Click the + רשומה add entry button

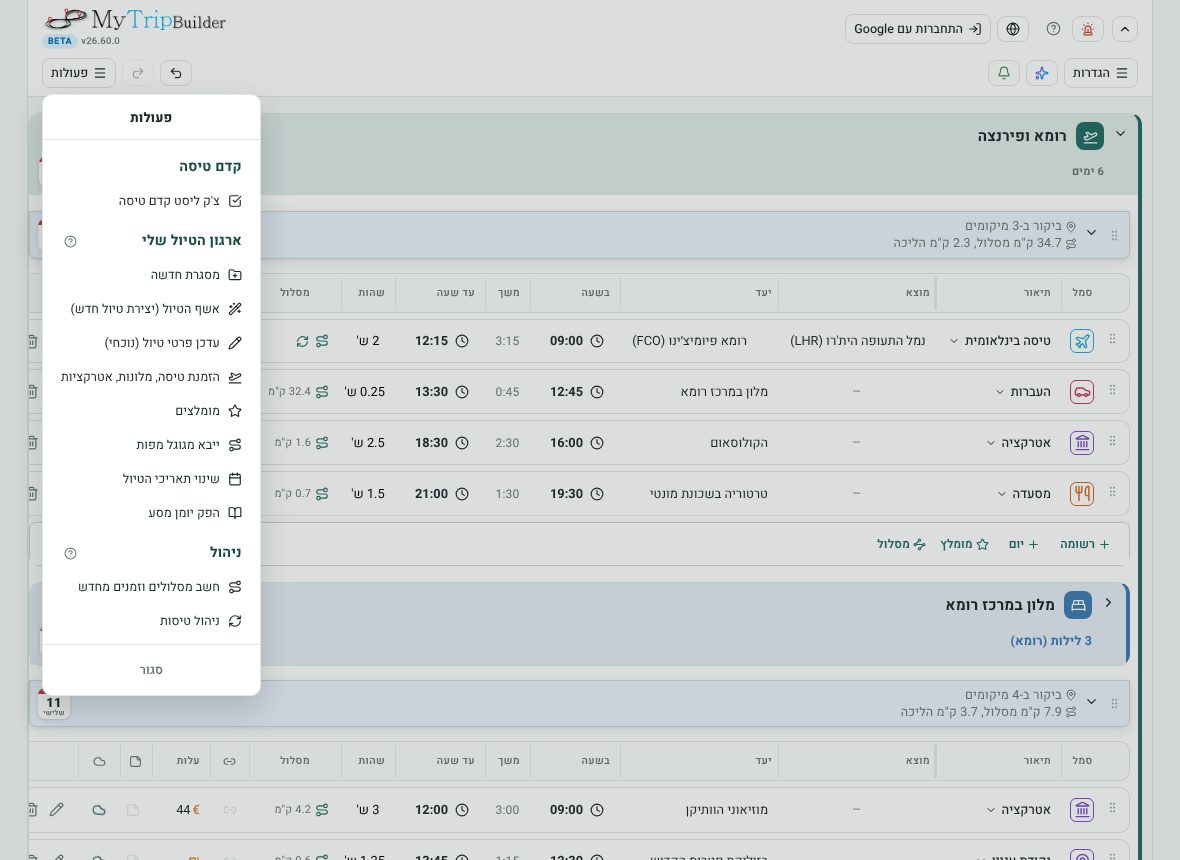pyautogui.click(x=1084, y=544)
